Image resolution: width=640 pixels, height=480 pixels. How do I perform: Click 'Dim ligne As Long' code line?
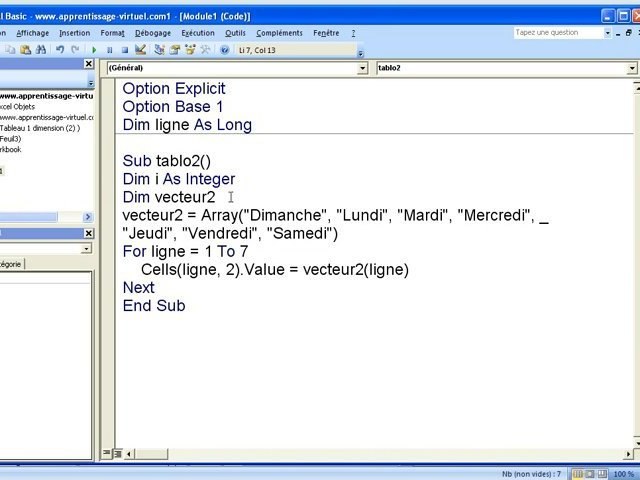[187, 124]
